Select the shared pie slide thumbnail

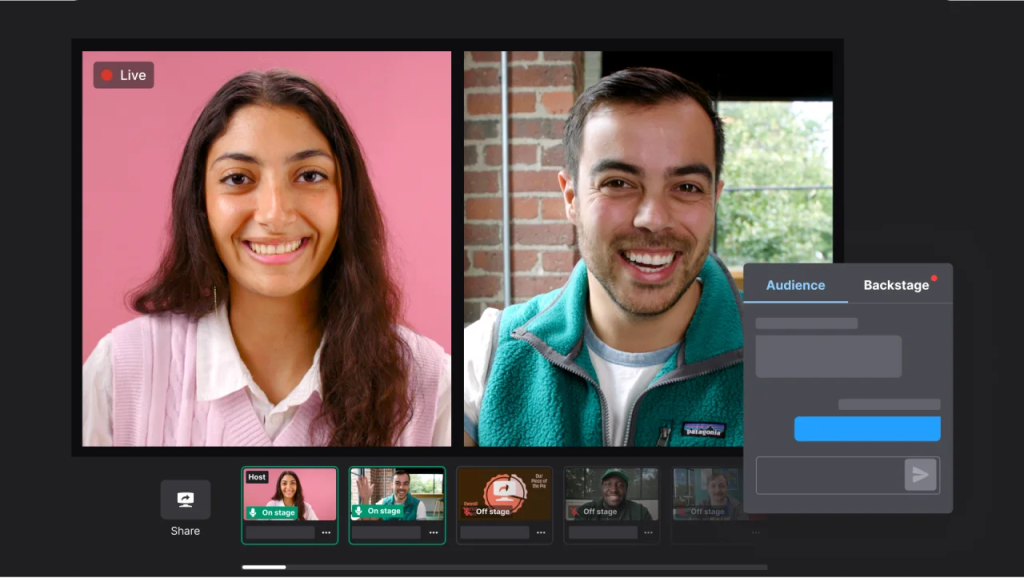tap(504, 494)
